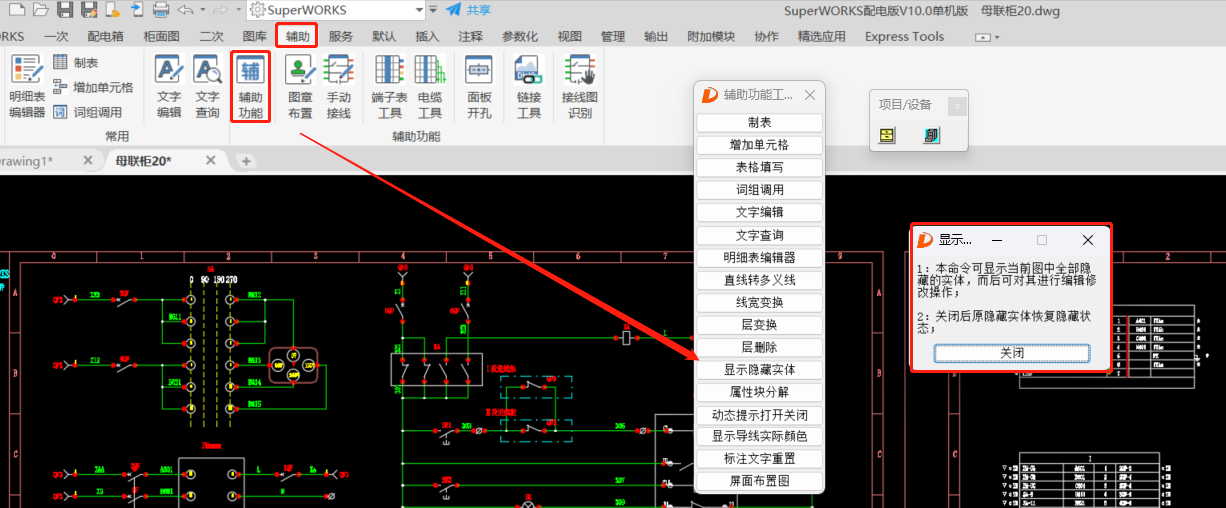Screen dimensions: 1226x508
Task: Click the 制表 item in ribbon
Action: pyautogui.click(x=76, y=63)
